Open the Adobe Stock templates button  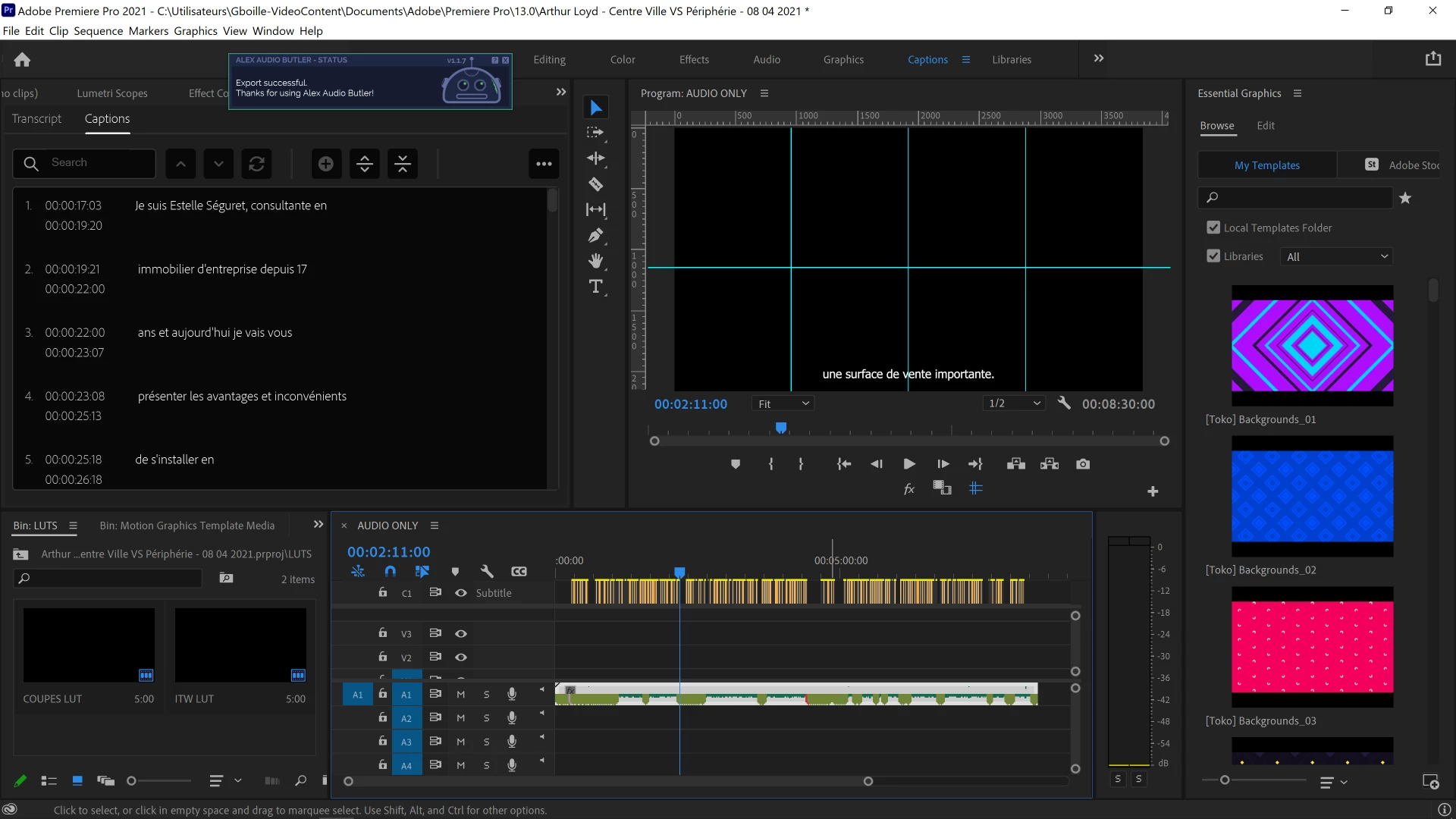click(1403, 165)
